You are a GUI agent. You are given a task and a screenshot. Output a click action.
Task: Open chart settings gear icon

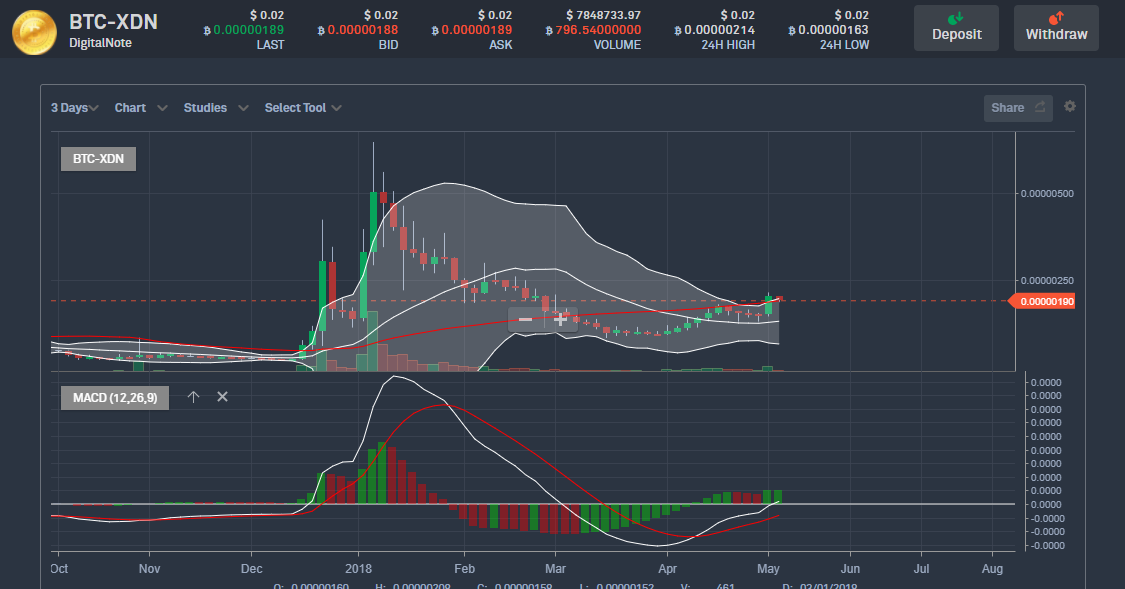point(1070,106)
